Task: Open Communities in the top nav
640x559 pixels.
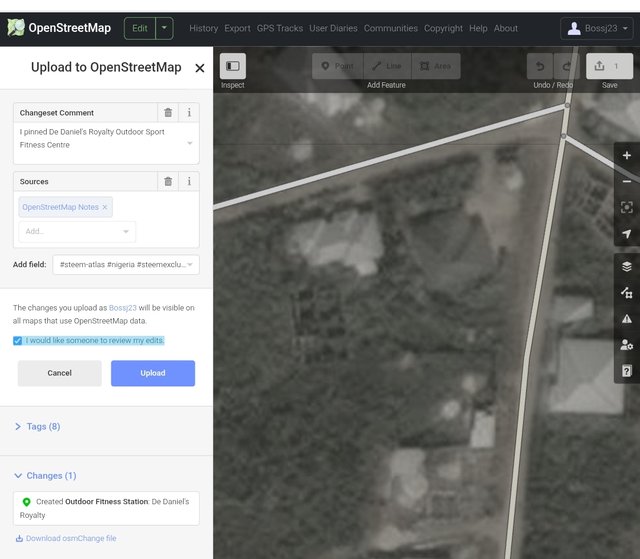Action: point(391,28)
